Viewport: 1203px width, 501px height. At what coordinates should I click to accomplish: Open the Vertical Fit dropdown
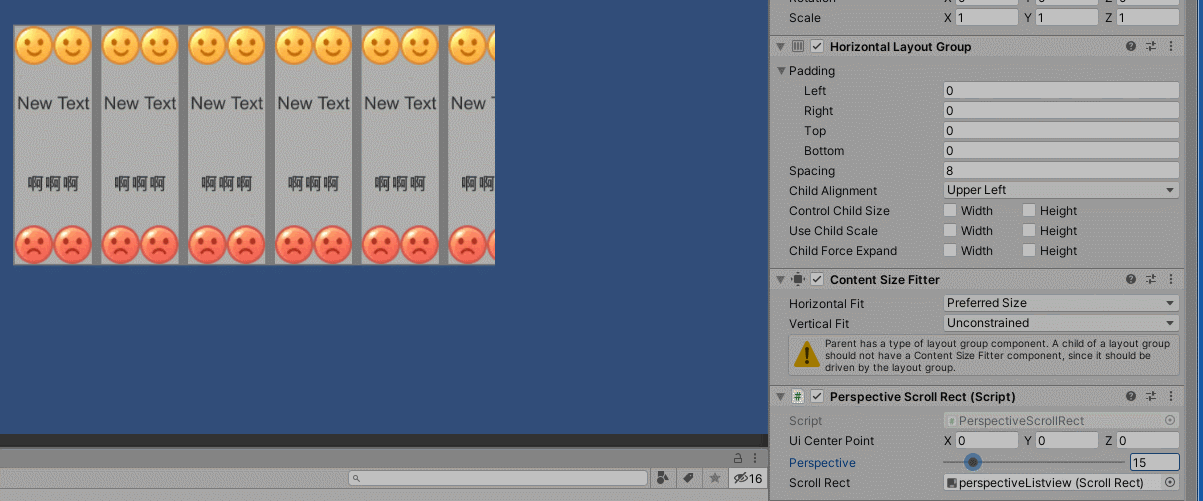point(1062,323)
